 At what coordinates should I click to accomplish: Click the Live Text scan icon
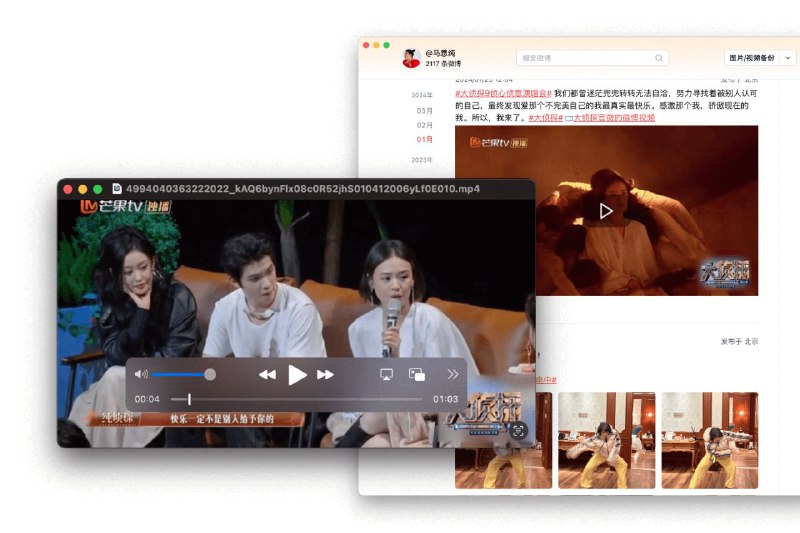point(518,430)
